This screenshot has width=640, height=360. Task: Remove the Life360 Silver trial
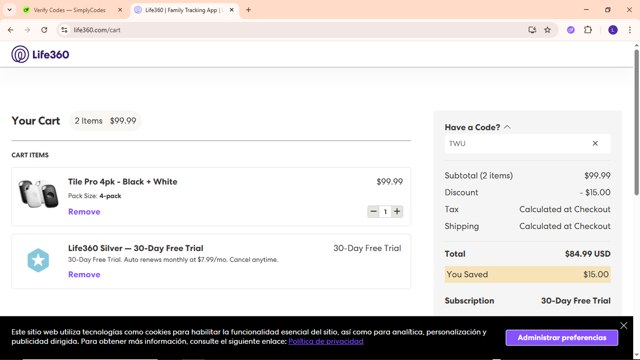[x=84, y=274]
